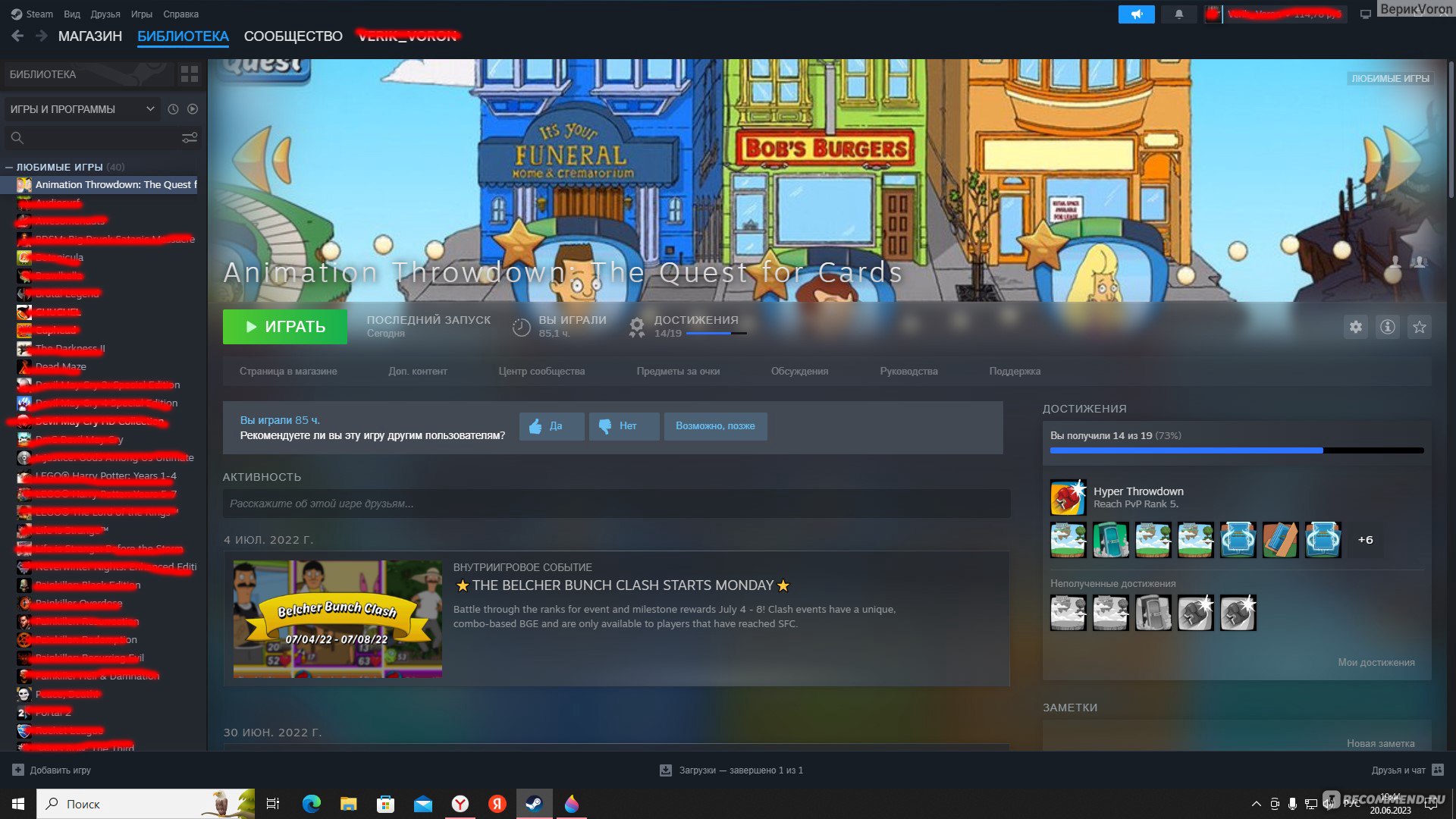Open Task View on the taskbar
Screen dimensions: 1456x819
point(273,804)
